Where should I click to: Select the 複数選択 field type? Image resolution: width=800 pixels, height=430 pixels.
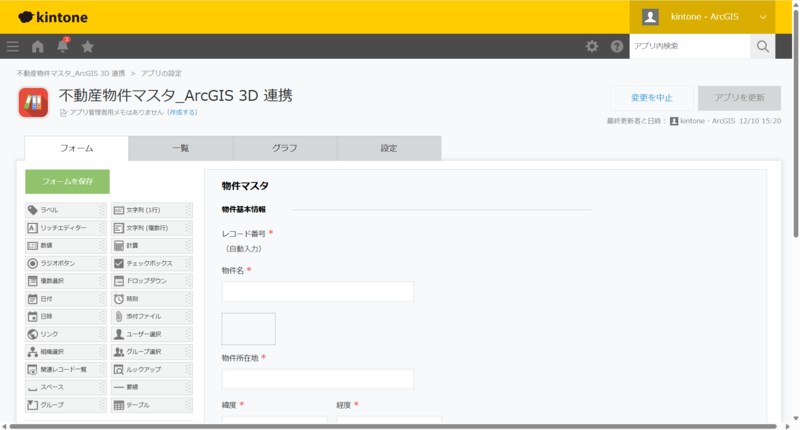pyautogui.click(x=66, y=281)
